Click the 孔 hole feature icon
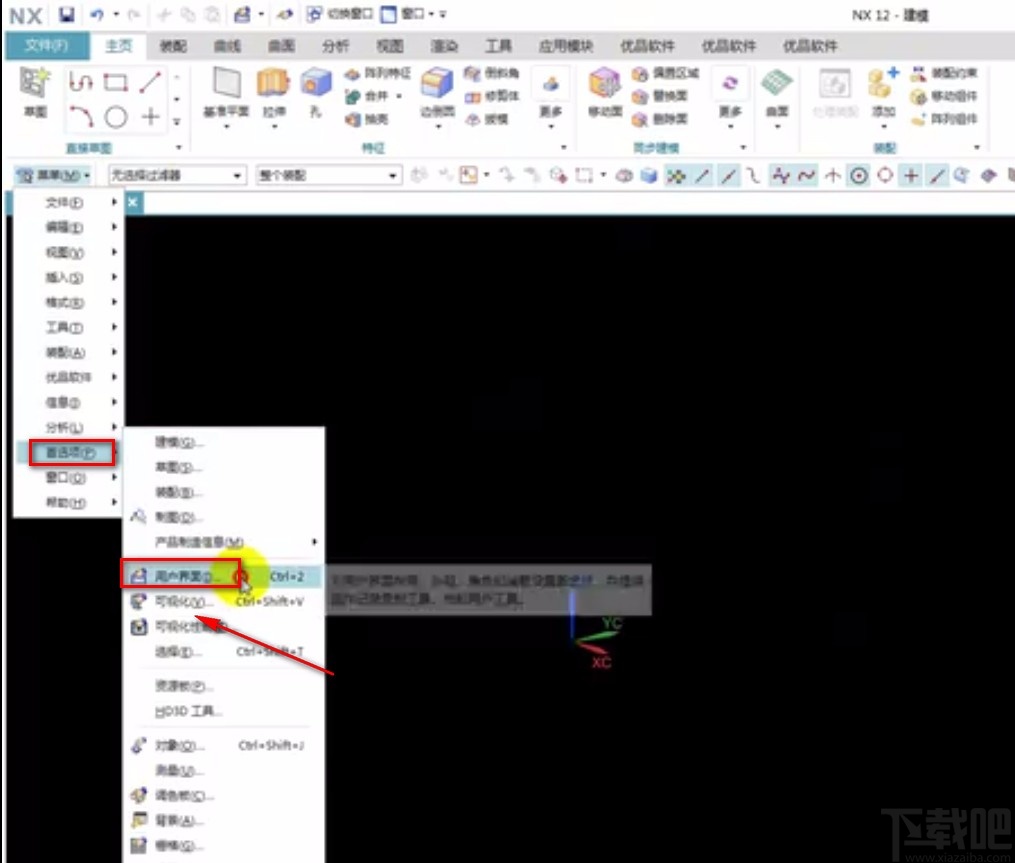1015x863 pixels. [316, 85]
